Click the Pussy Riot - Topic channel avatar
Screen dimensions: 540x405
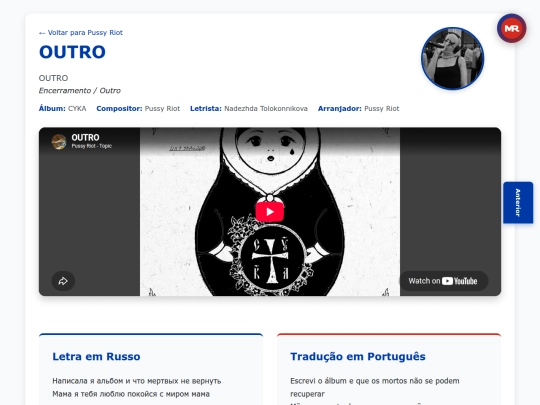tap(59, 142)
